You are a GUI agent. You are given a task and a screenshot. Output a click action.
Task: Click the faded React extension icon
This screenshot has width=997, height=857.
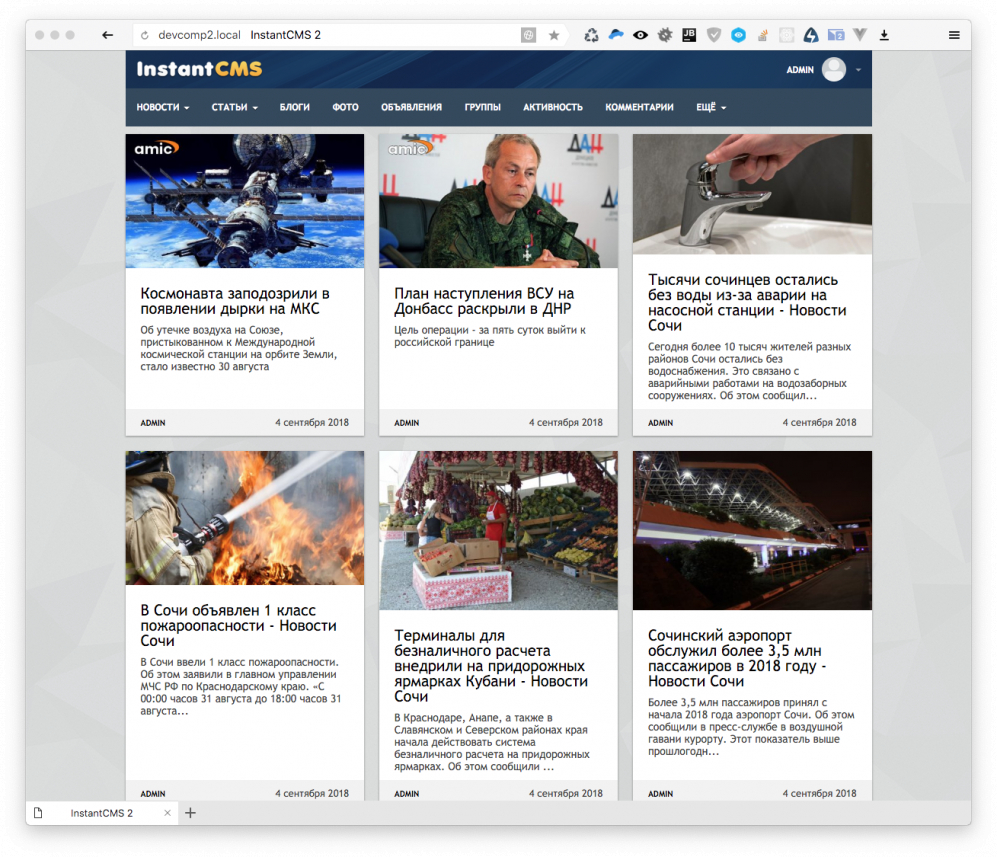pos(787,36)
